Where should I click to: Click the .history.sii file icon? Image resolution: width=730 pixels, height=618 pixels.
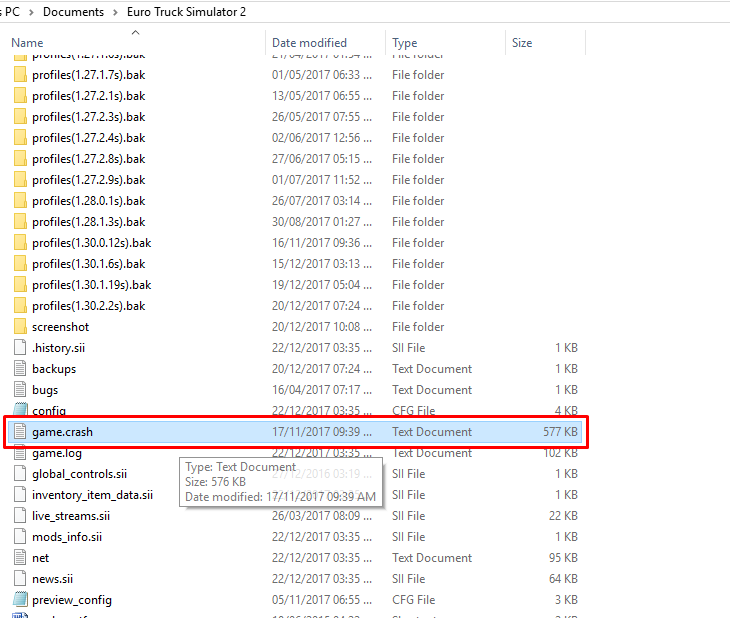[20, 347]
